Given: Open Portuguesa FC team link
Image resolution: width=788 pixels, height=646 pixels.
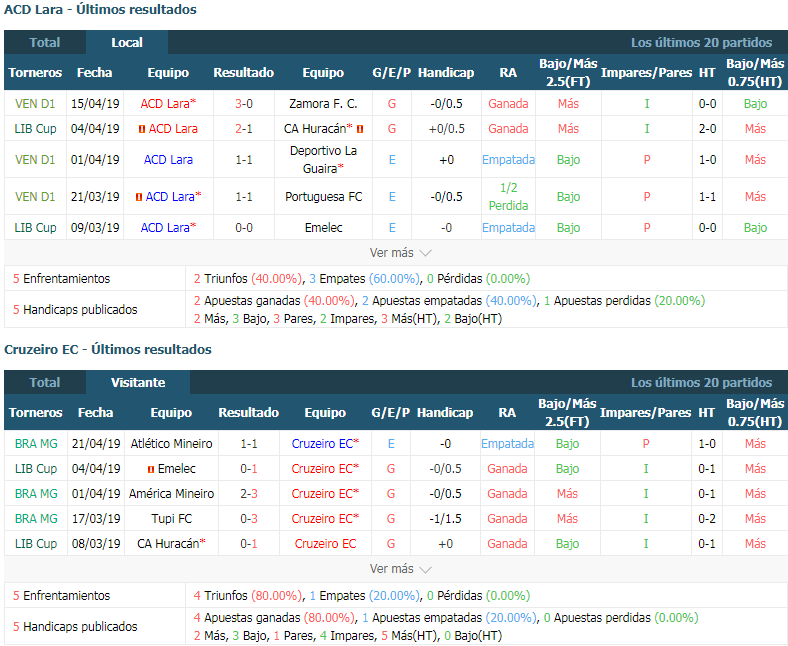Looking at the screenshot, I should pos(323,197).
